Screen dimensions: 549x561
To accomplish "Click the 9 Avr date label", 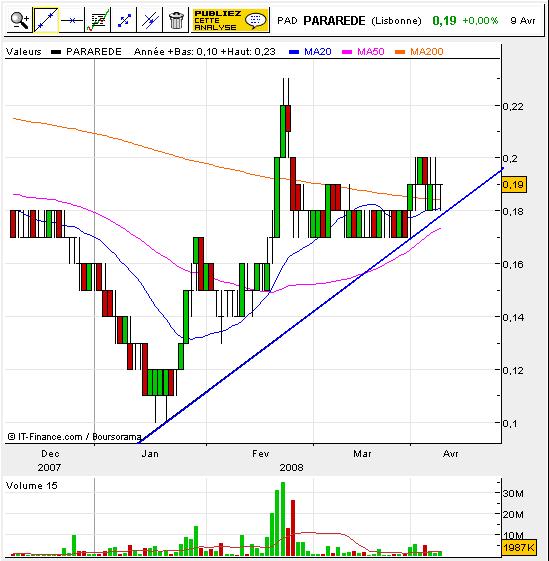I will pyautogui.click(x=523, y=20).
